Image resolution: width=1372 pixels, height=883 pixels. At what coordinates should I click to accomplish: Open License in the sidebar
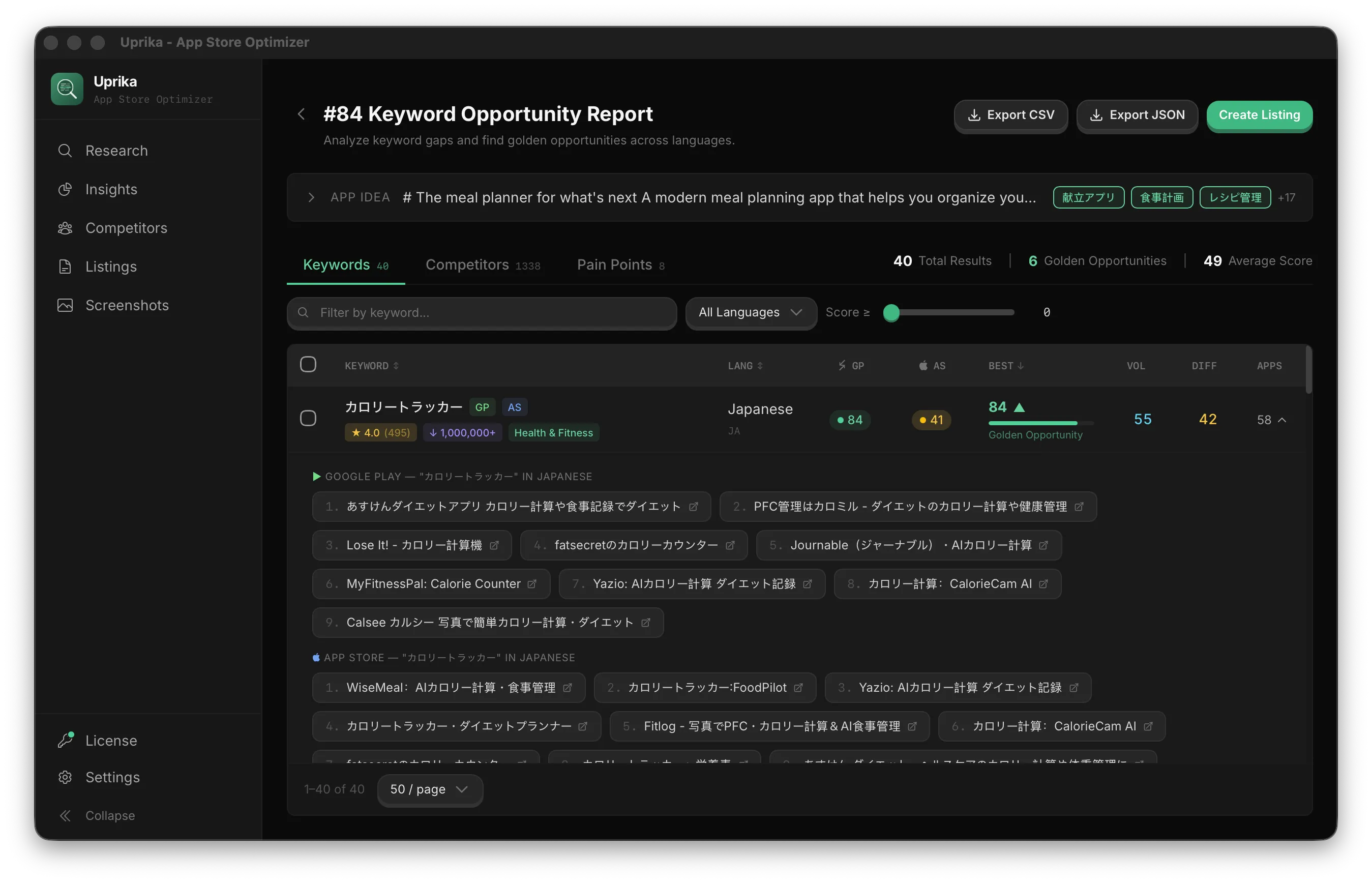[x=148, y=741]
